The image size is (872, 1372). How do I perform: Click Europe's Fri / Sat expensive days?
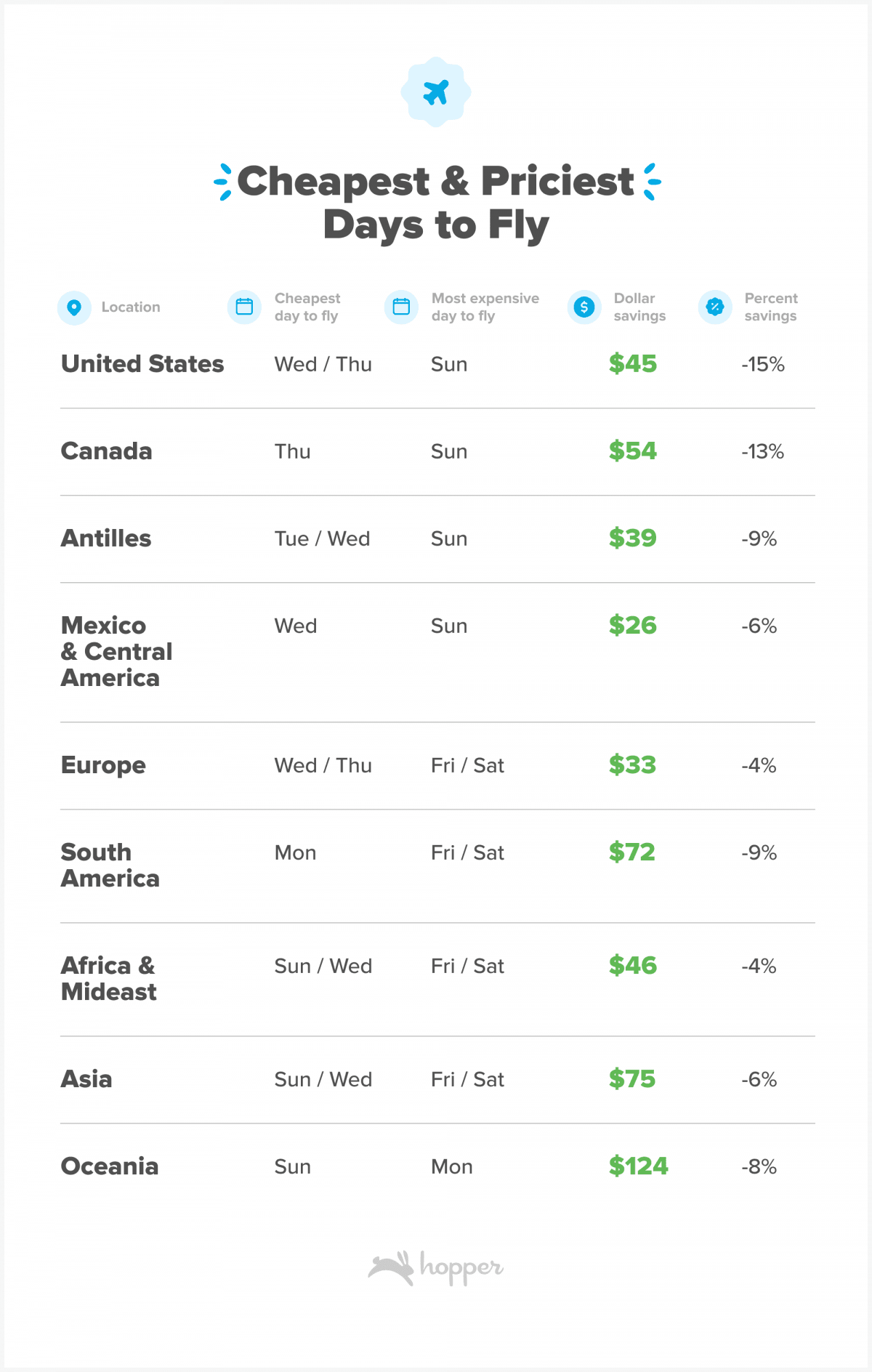coord(467,765)
